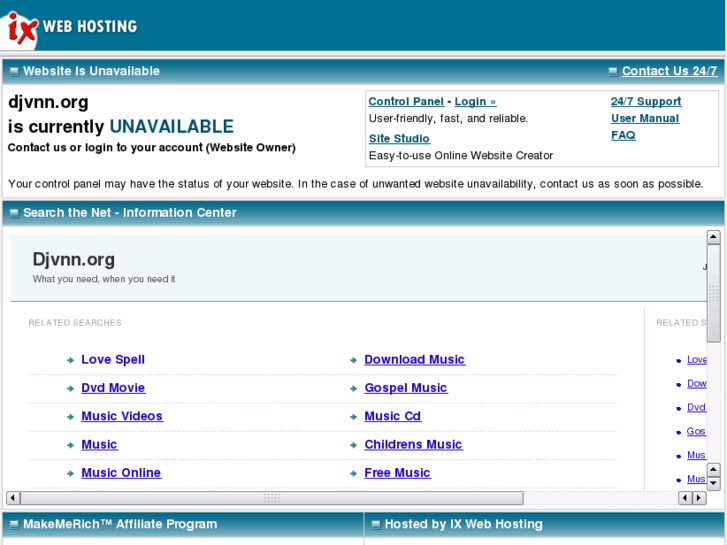Click the Gospel Music related search
Viewport: 727px width, 545px height.
[x=406, y=388]
